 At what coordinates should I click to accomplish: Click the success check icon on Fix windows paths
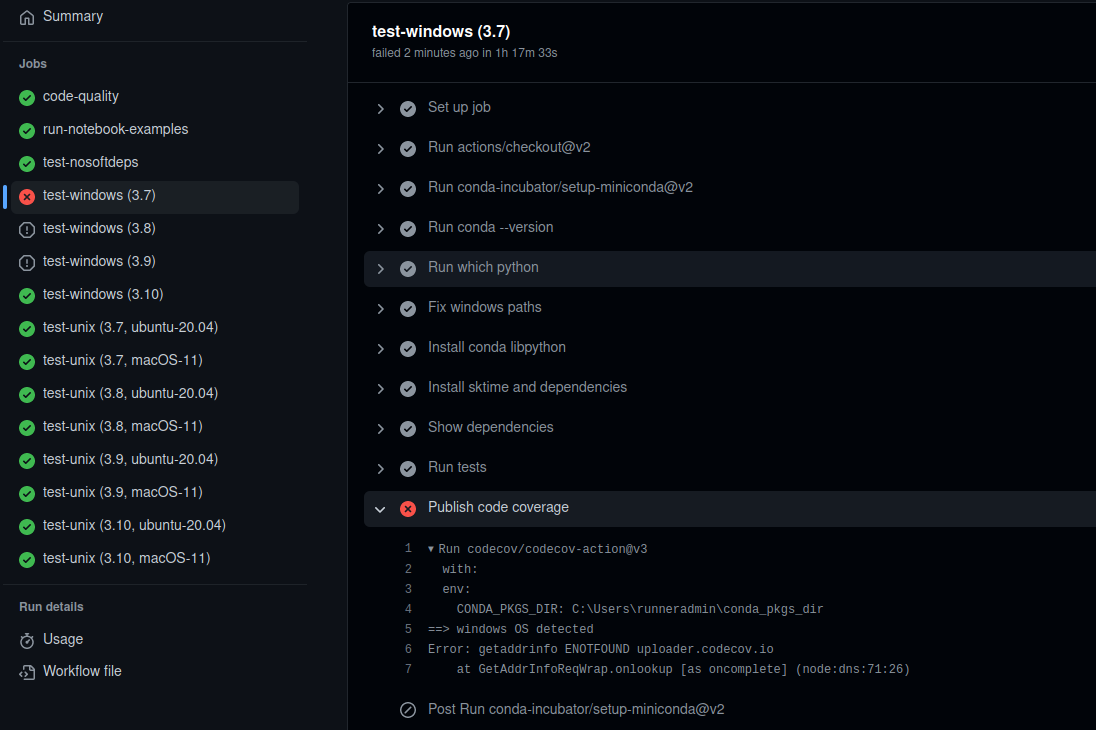click(x=408, y=308)
